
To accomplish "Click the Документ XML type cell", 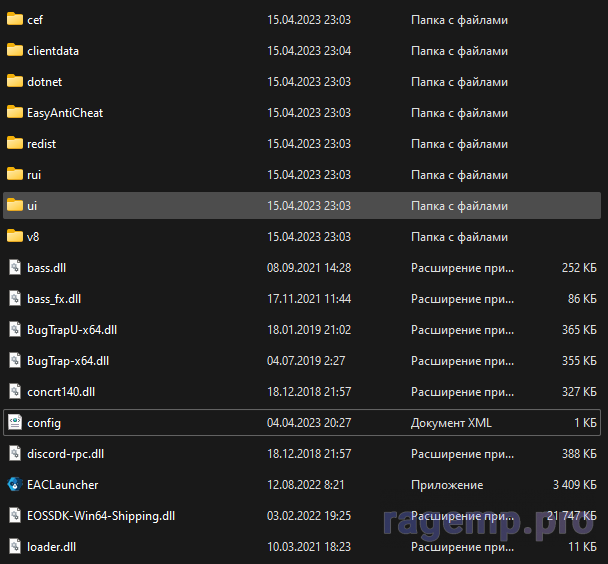I will (451, 423).
